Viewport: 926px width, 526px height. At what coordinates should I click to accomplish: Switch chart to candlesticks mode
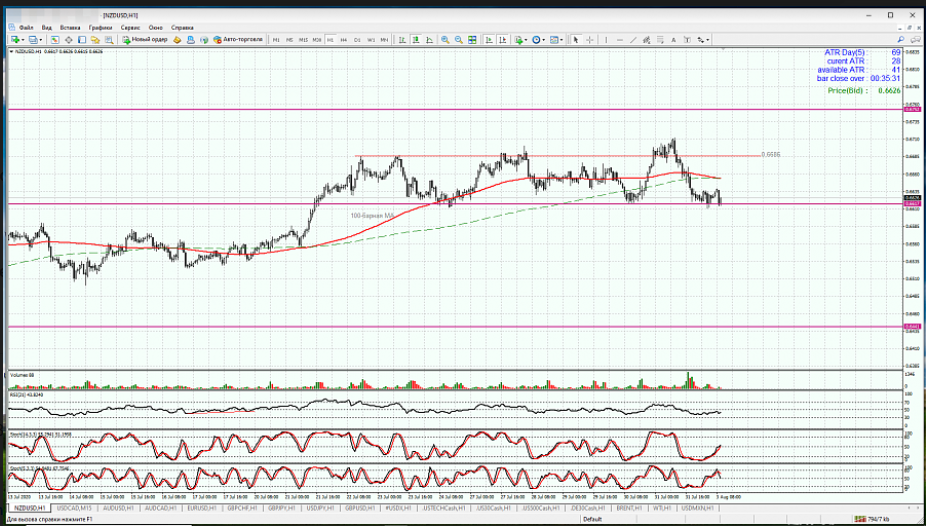[416, 40]
